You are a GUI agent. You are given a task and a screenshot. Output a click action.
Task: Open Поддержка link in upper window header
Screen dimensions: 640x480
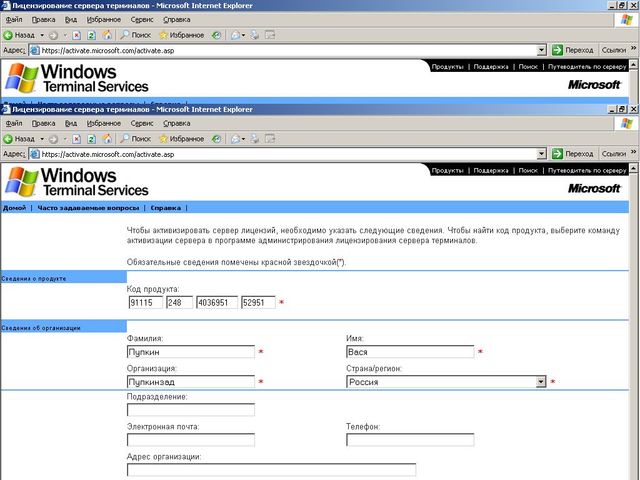click(x=491, y=67)
